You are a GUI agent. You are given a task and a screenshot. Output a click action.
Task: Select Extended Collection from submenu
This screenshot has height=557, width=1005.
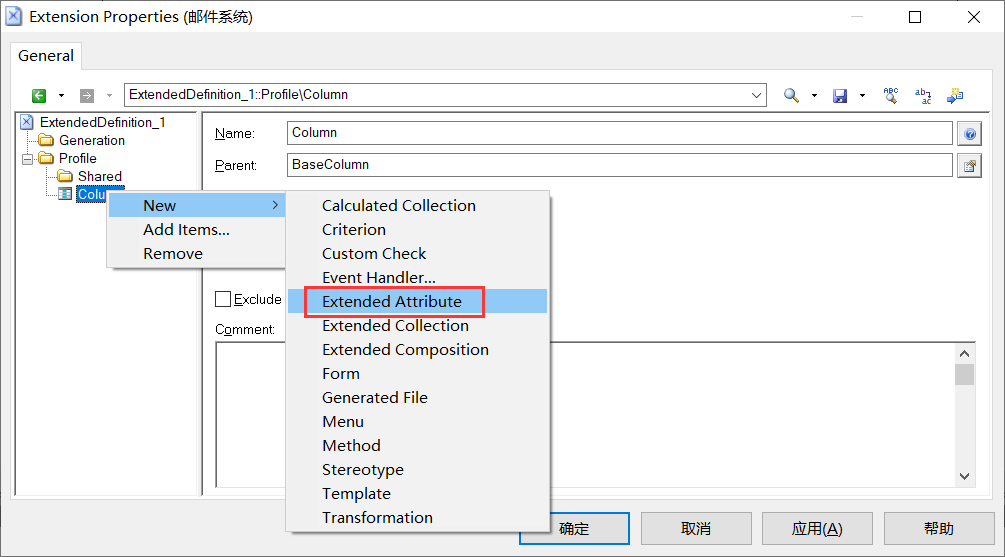click(417, 326)
